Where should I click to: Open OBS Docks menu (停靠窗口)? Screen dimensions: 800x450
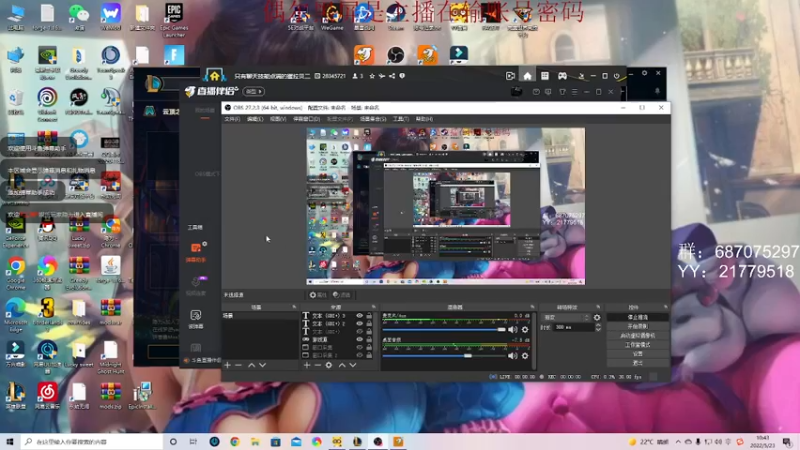tap(307, 119)
